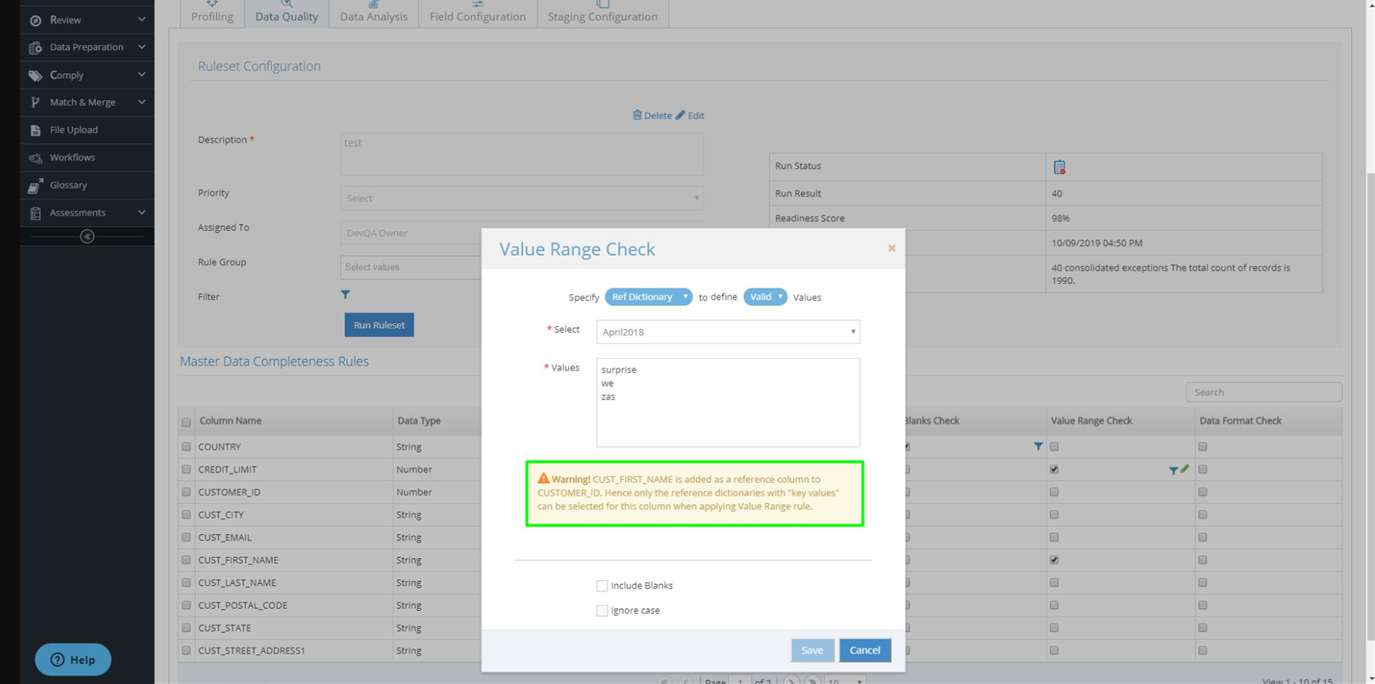The image size is (1375, 684).
Task: Open the Priority Select dropdown
Action: 521,198
